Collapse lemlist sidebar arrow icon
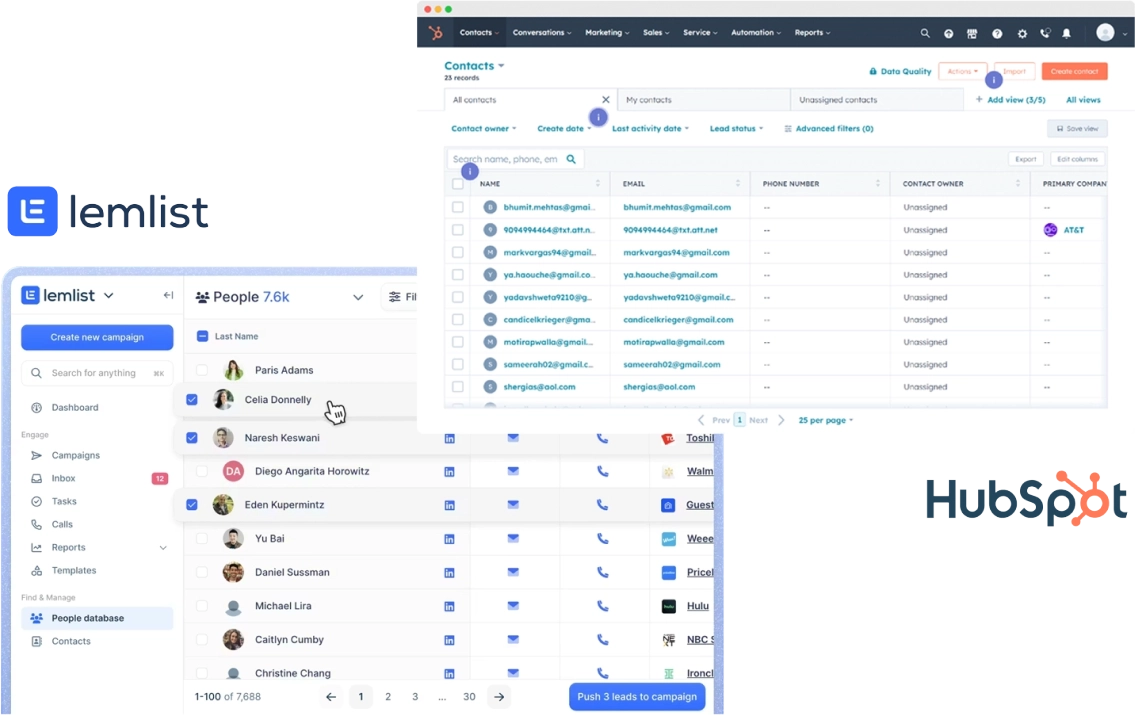Viewport: 1135px width, 715px height. 168,295
